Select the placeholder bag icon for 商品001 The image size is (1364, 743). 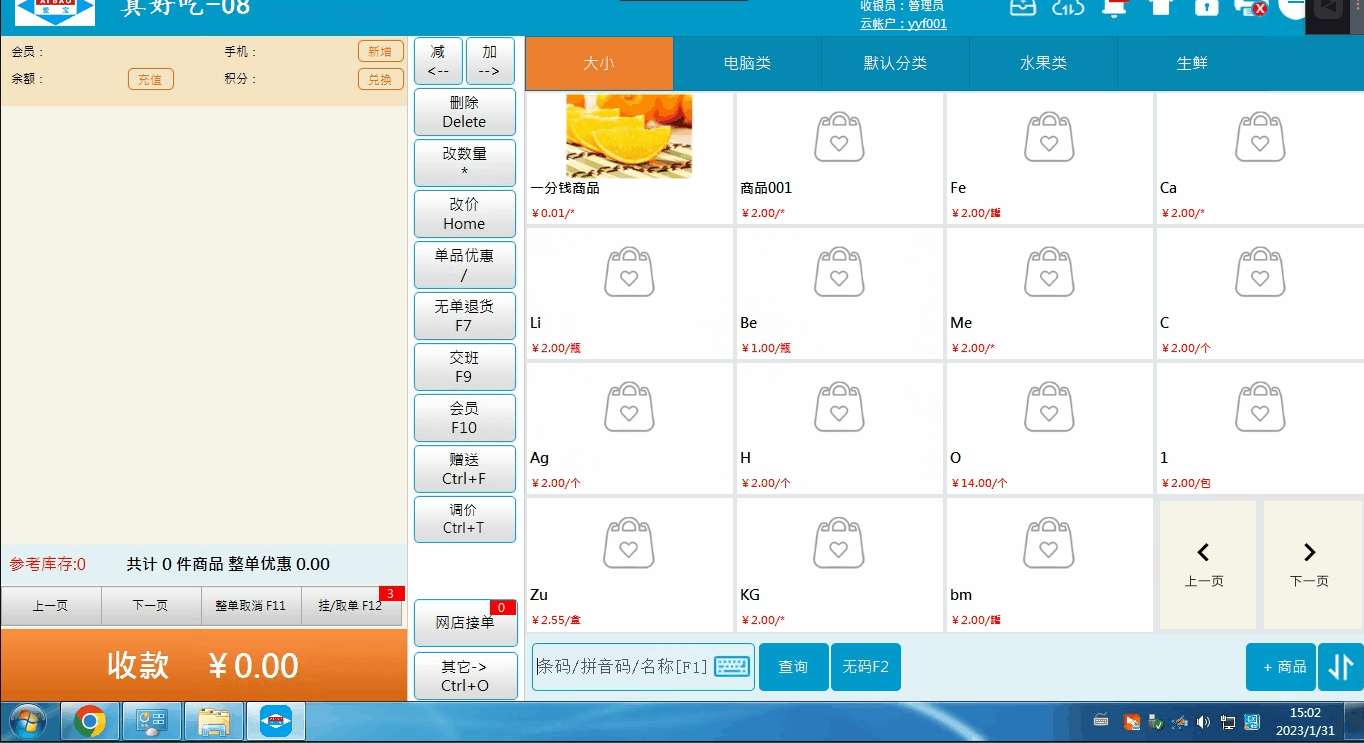point(839,137)
